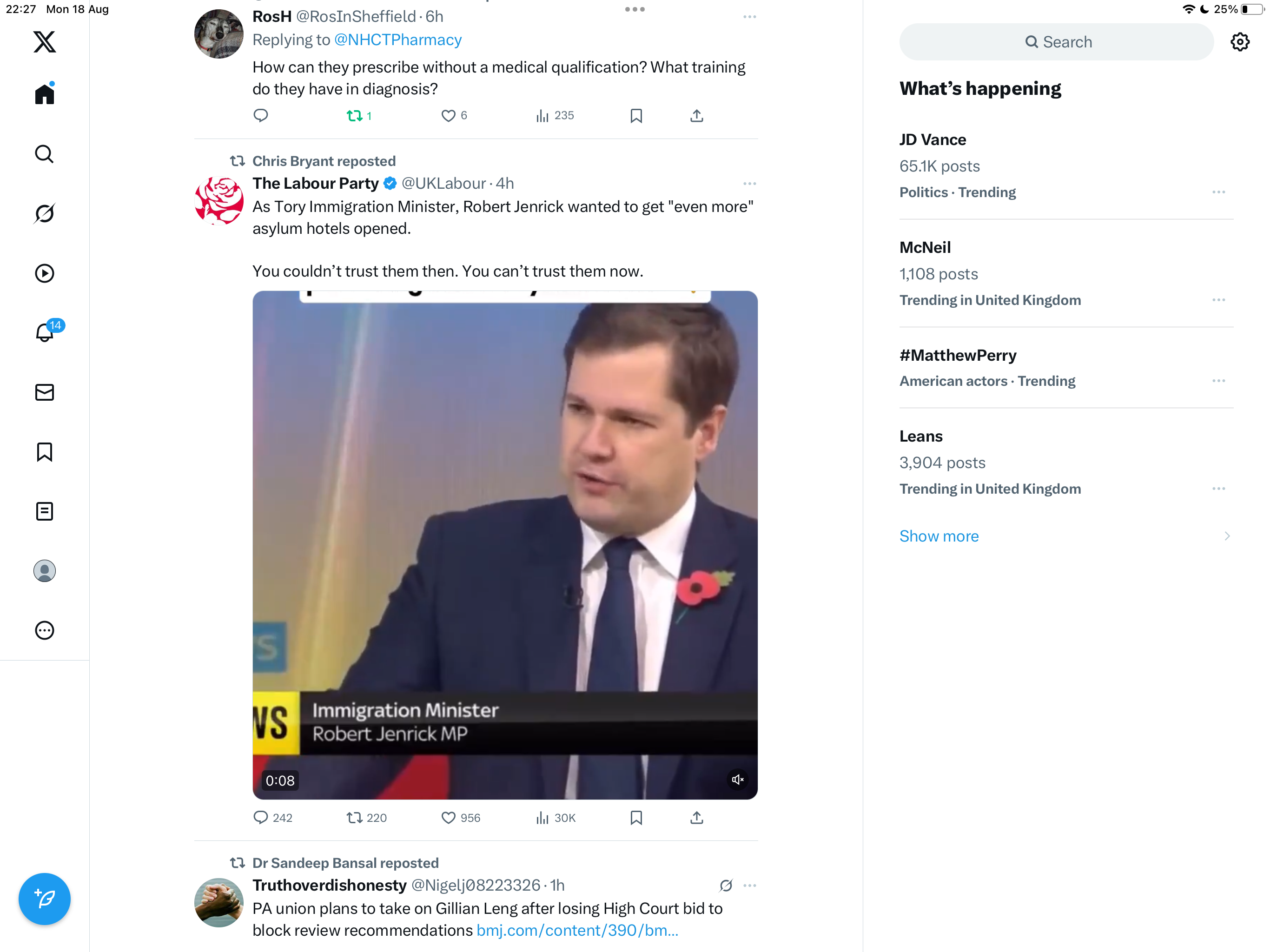Open the Grok icon in sidebar

tap(44, 214)
